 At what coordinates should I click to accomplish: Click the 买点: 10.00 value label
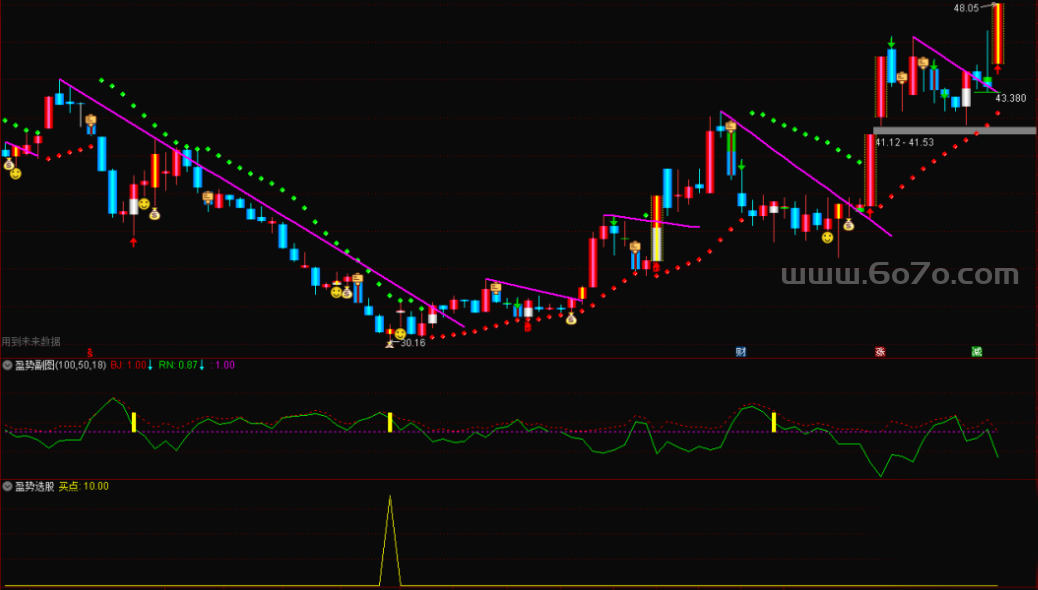84,486
